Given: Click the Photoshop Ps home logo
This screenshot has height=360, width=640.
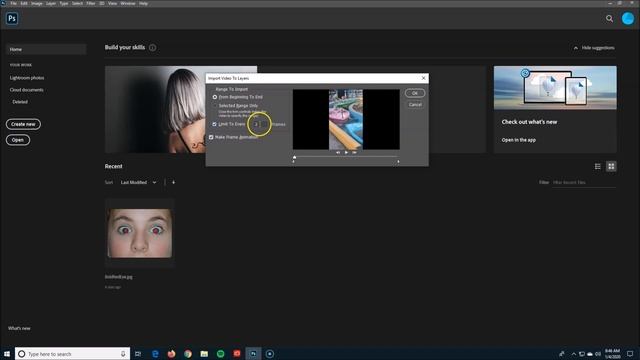Looking at the screenshot, I should click(x=12, y=18).
